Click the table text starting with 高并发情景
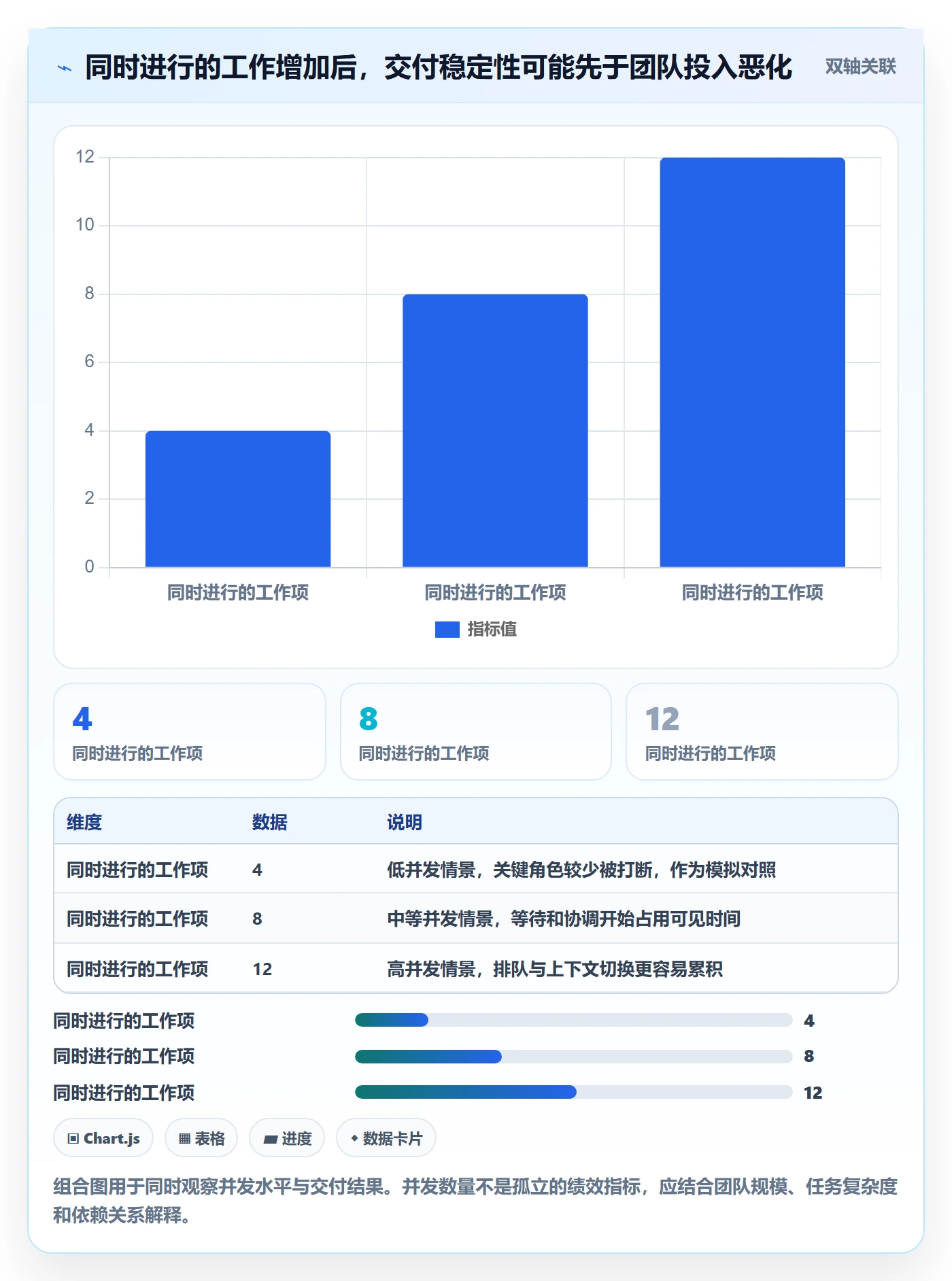This screenshot has height=1281, width=952. coord(555,969)
